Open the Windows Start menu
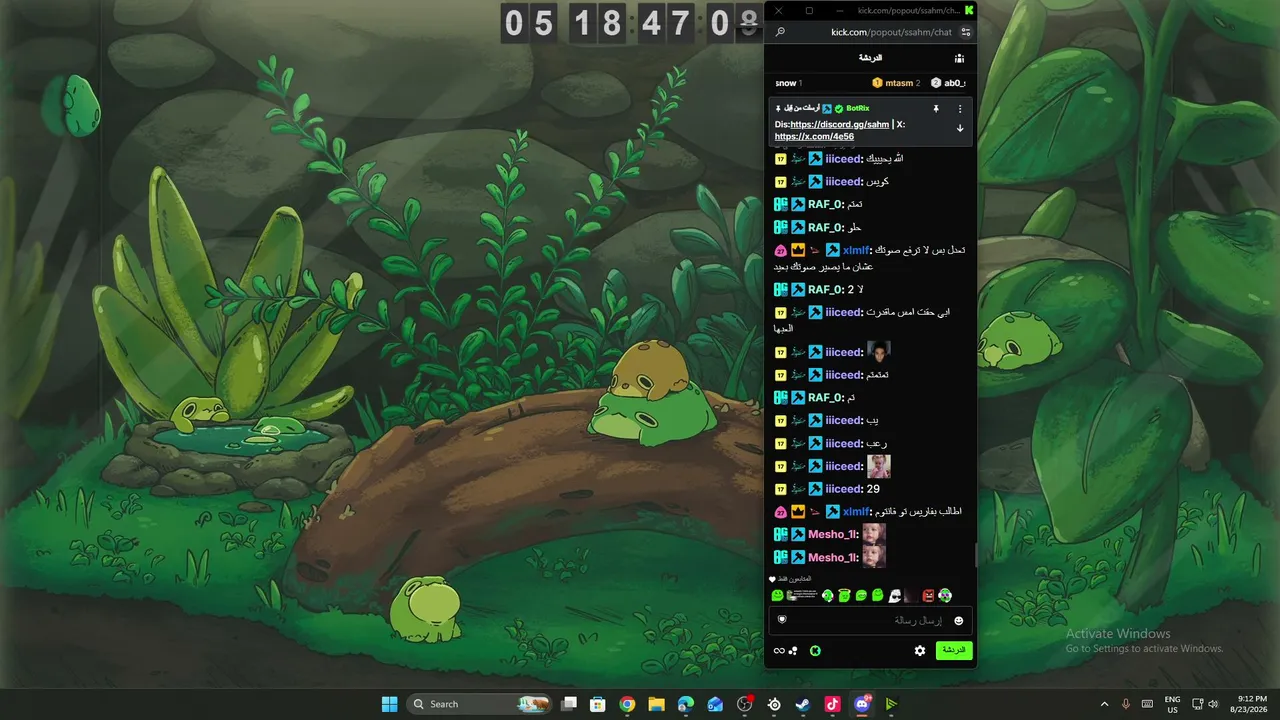 [389, 704]
